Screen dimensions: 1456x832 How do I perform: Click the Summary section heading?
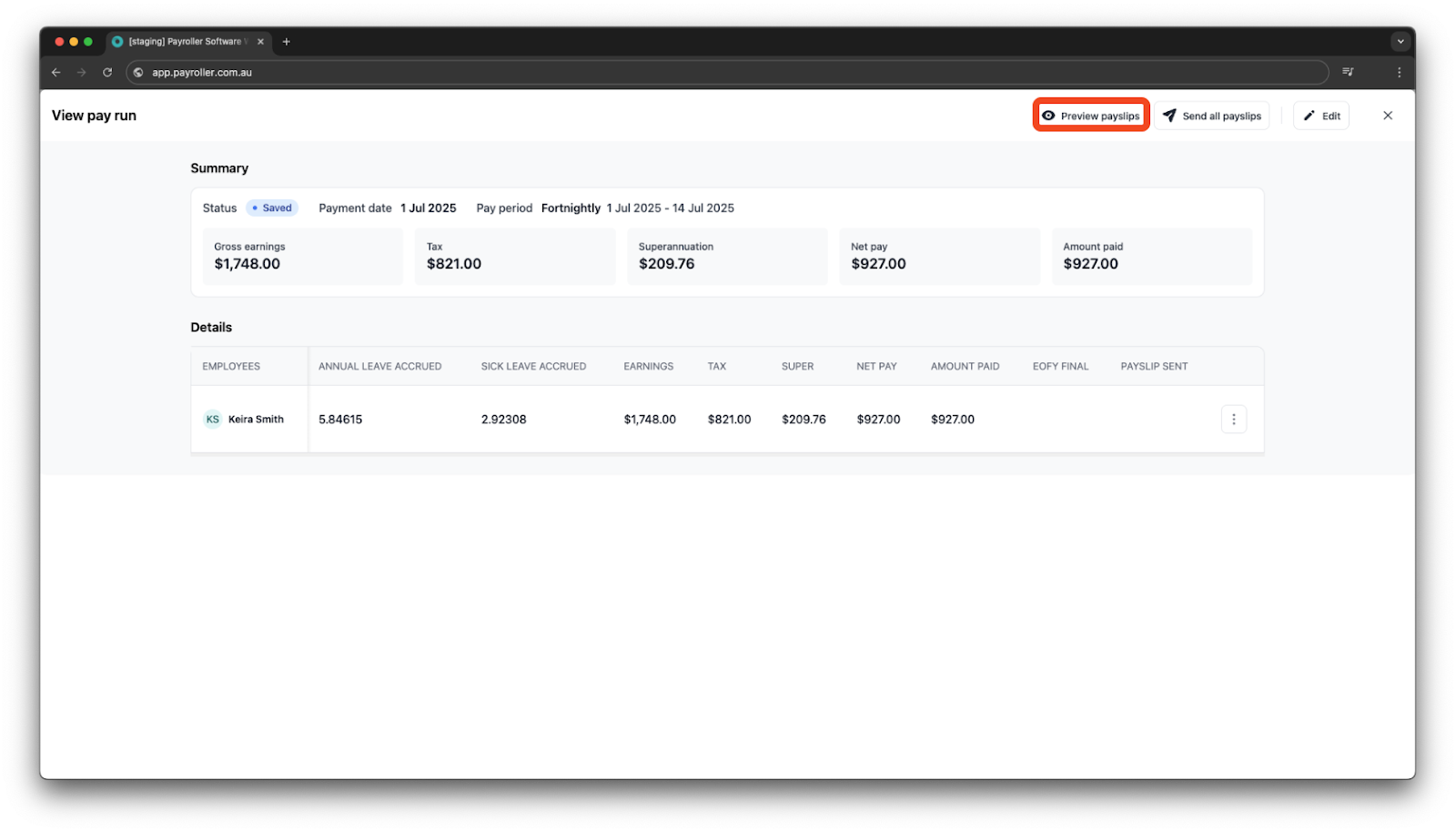219,168
